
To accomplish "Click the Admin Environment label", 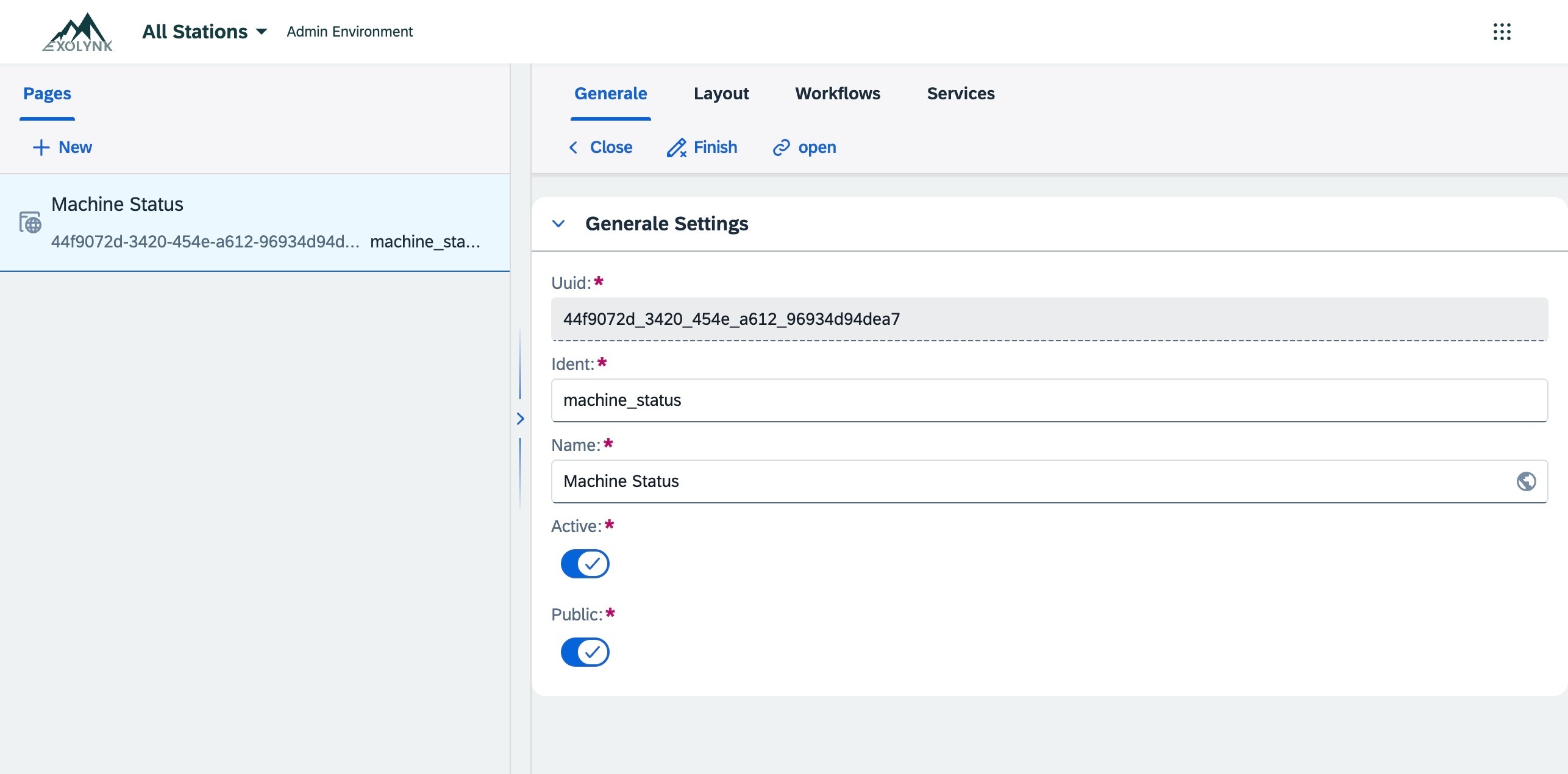I will click(x=349, y=32).
